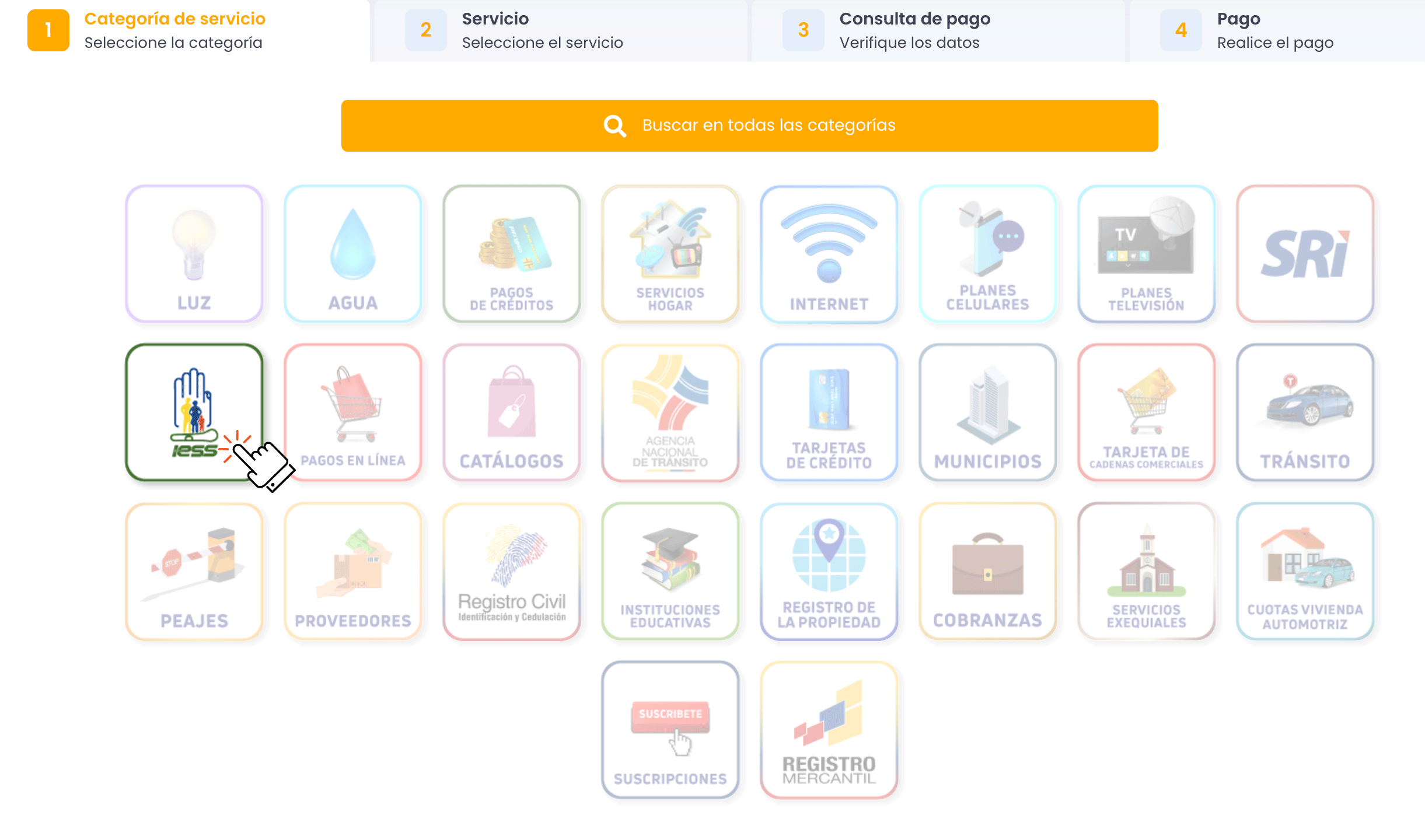Select Tarjeta de Cadenas Comerciales tile

(x=1147, y=412)
